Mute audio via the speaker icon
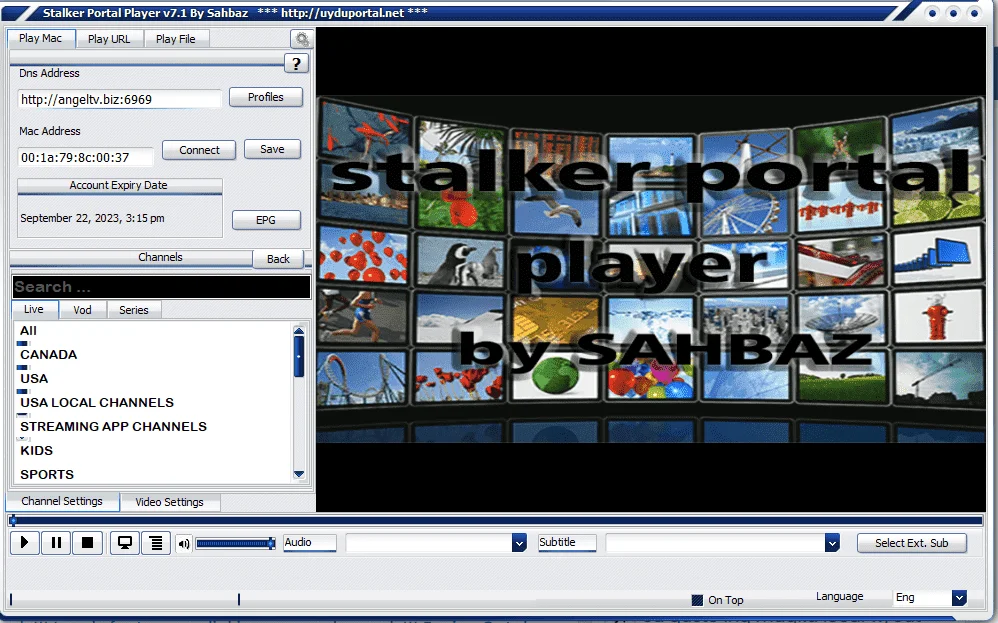Screen dimensions: 998x623 point(183,543)
